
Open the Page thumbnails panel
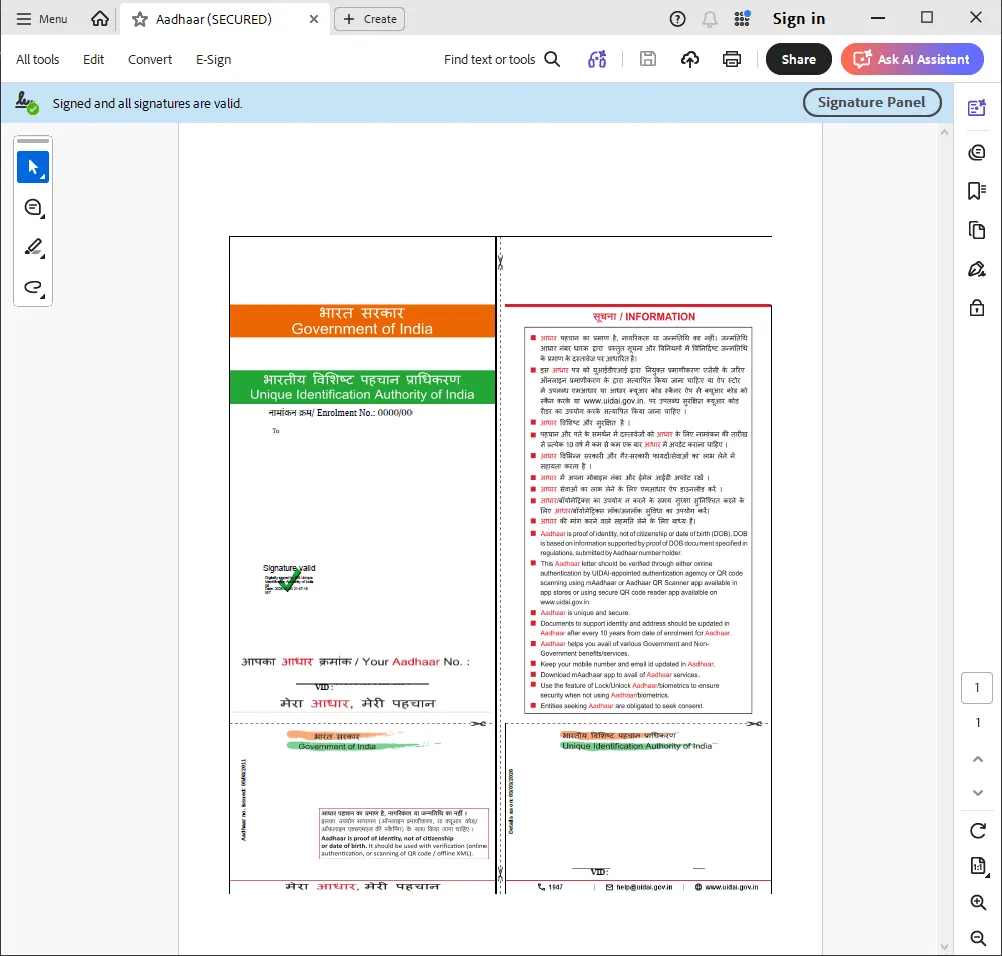tap(977, 229)
